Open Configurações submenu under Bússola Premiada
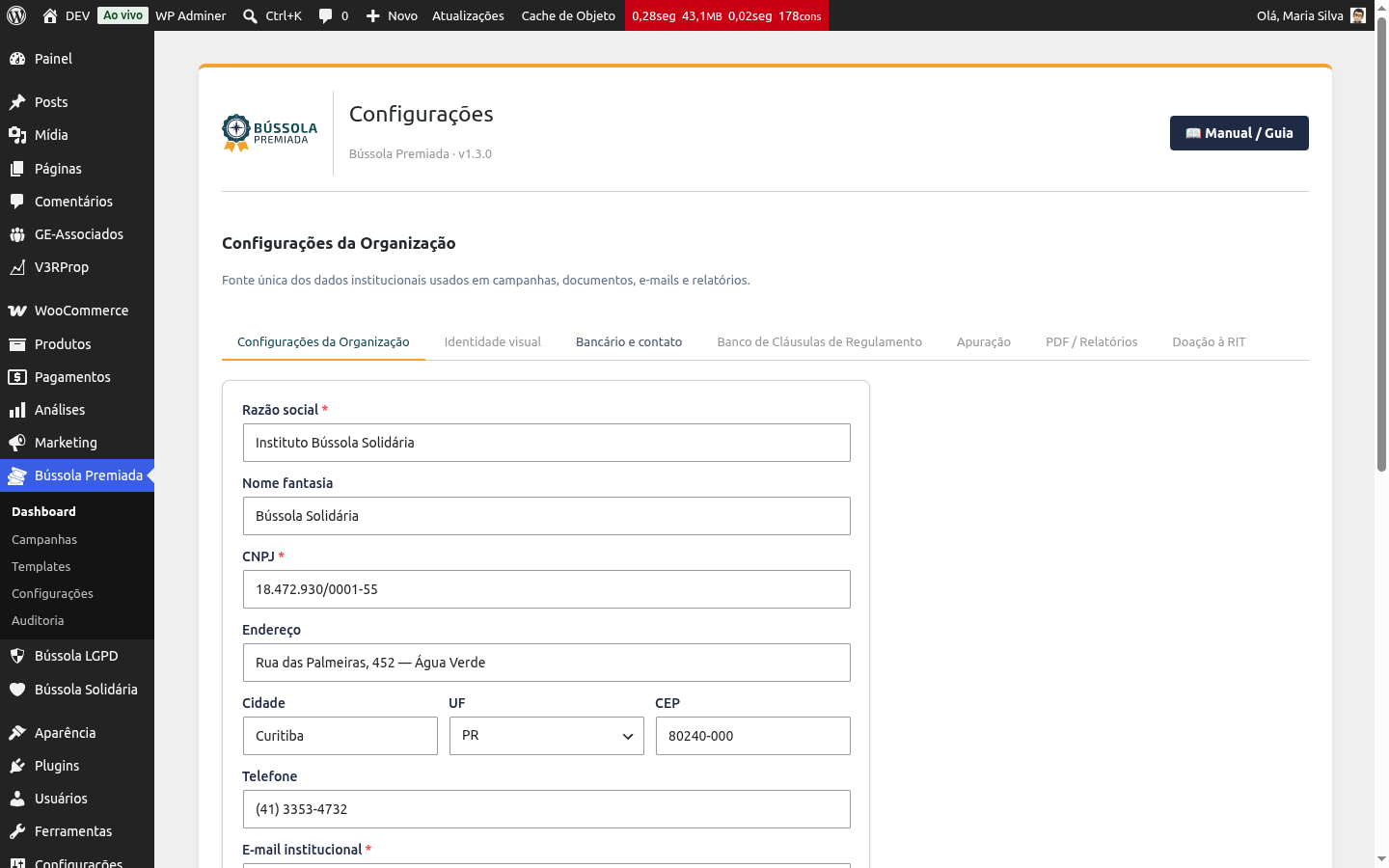The image size is (1389, 868). pyautogui.click(x=52, y=594)
